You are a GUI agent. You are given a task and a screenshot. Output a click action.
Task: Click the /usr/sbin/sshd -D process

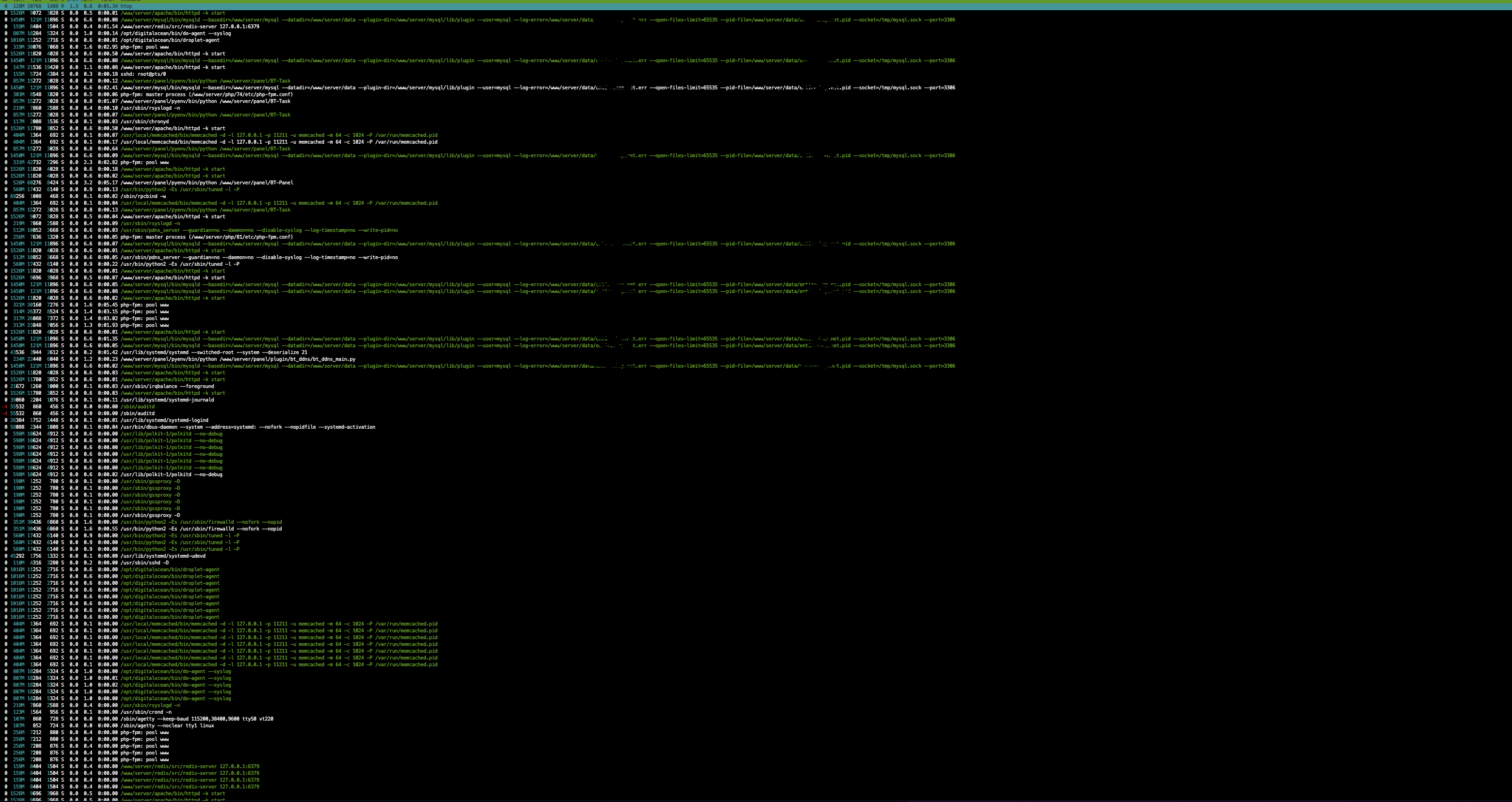pyautogui.click(x=144, y=563)
